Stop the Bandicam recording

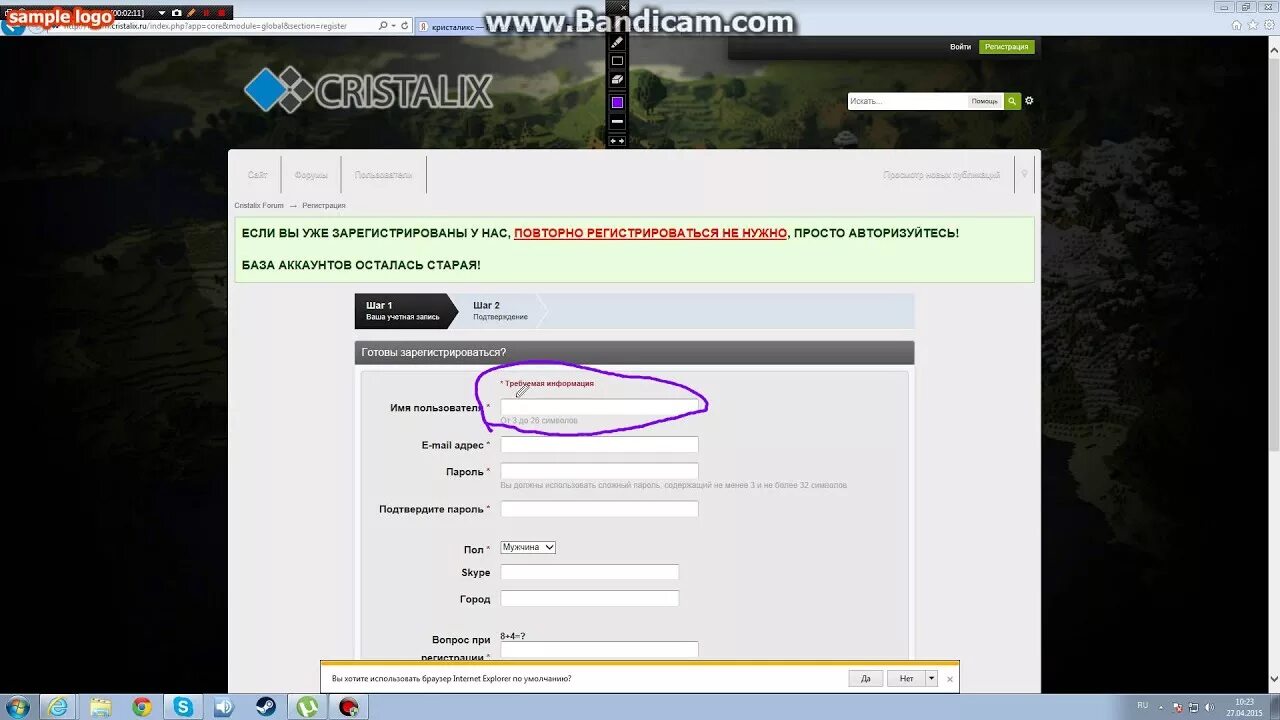(x=222, y=13)
